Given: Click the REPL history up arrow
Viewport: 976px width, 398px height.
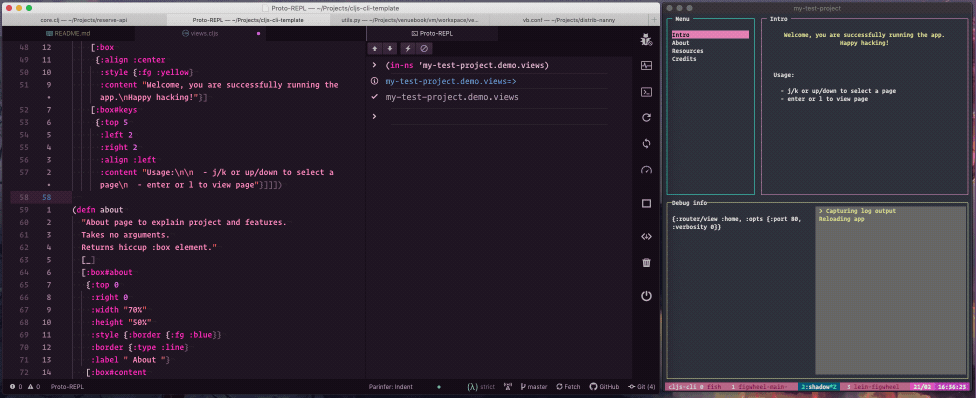Looking at the screenshot, I should click(375, 49).
